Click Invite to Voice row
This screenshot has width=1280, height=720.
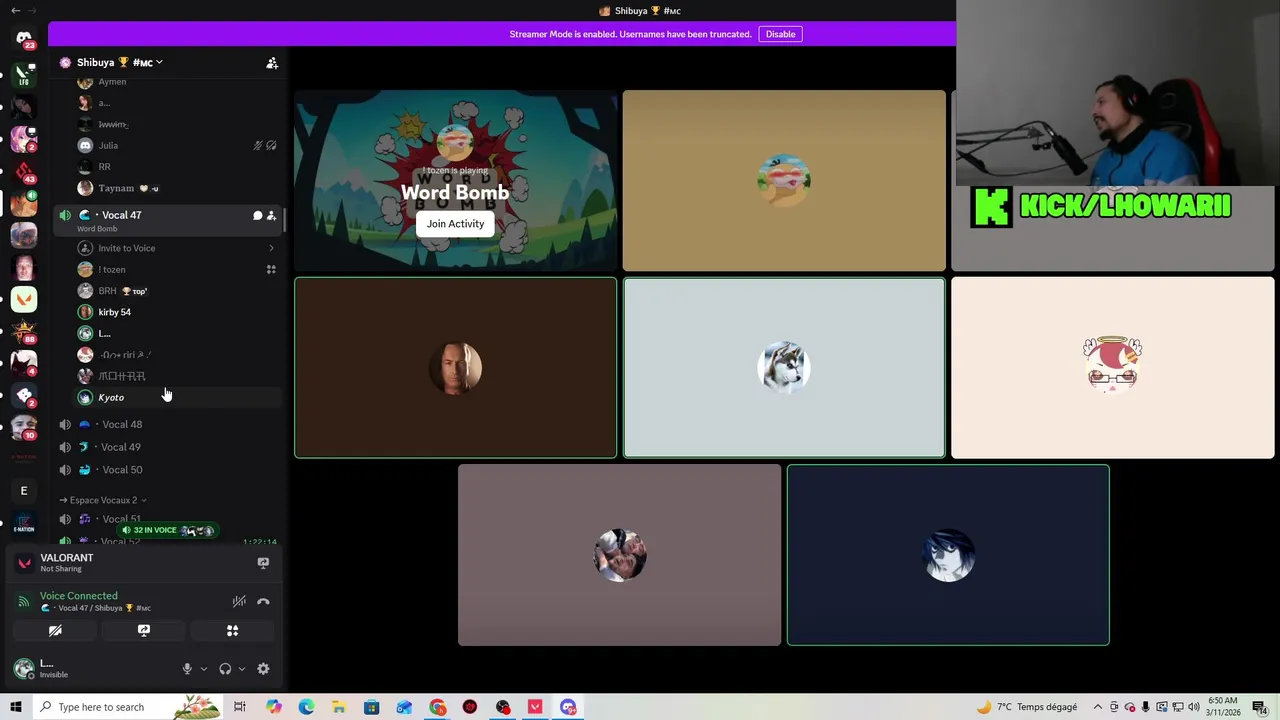175,248
